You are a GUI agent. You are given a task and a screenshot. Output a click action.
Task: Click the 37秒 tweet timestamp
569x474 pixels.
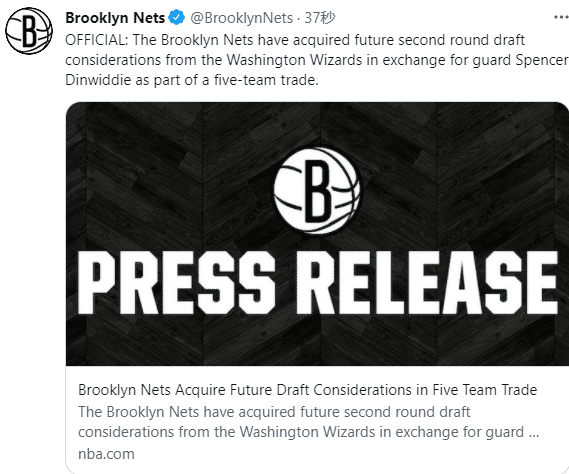pos(320,18)
